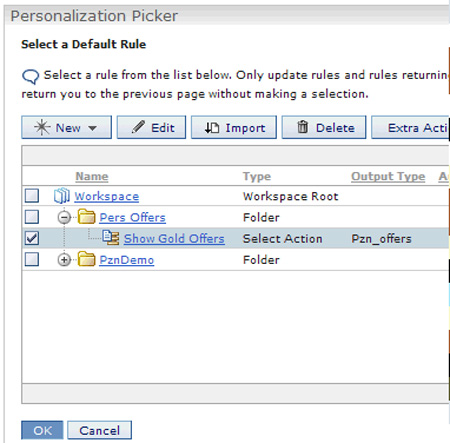Screen dimensions: 450x443
Task: Click the Pers Offers folder icon
Action: pyautogui.click(x=87, y=217)
